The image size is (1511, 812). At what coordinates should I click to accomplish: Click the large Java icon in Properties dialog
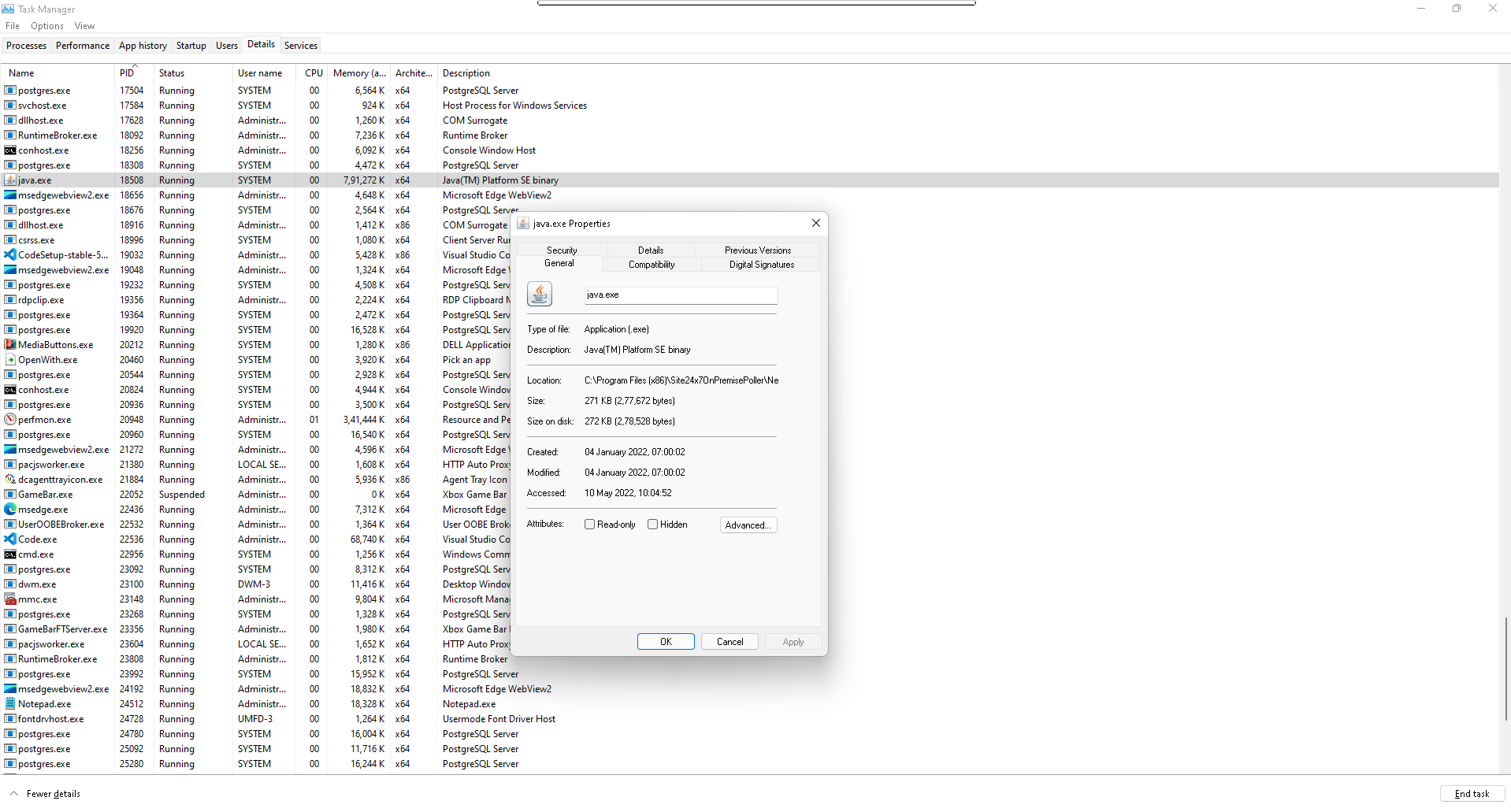pyautogui.click(x=540, y=295)
